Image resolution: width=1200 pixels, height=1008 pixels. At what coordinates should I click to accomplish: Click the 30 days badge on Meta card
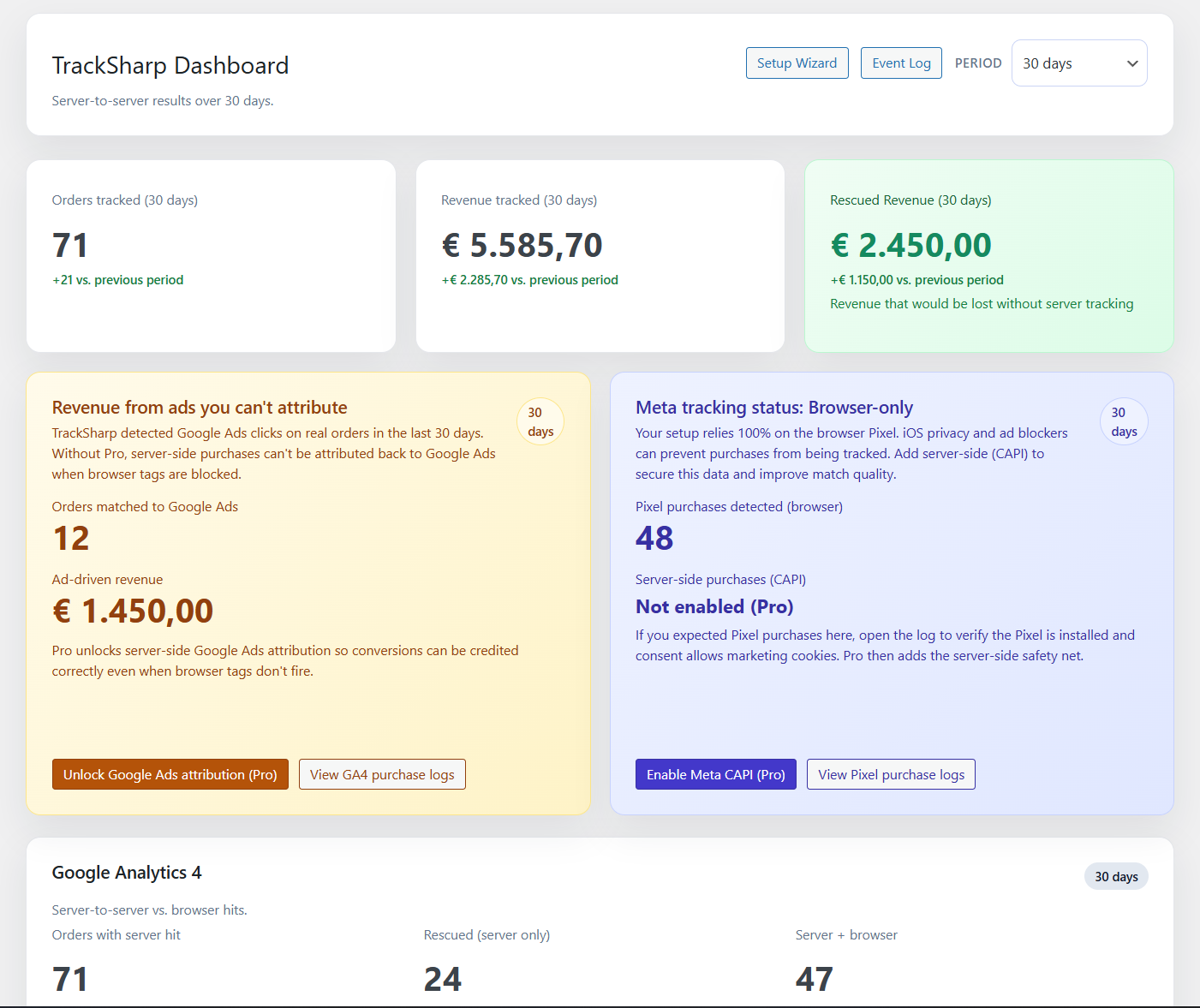pyautogui.click(x=1124, y=422)
